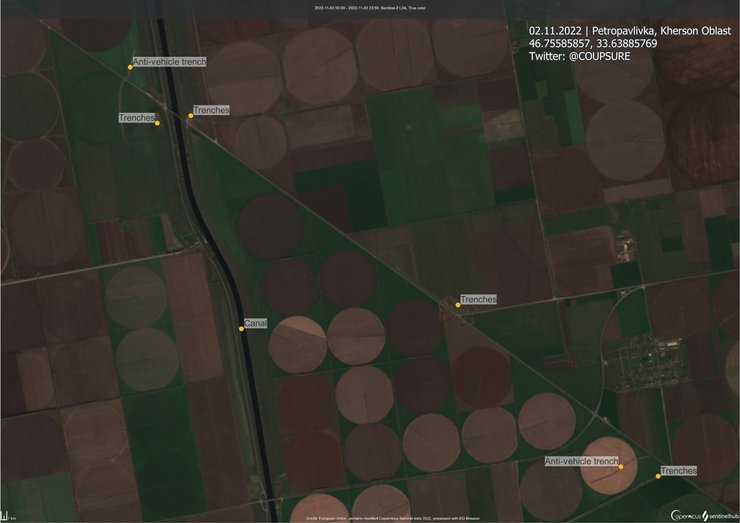Select the southeastern-most Trenches text label
Image resolution: width=740 pixels, height=523 pixels.
pos(678,470)
